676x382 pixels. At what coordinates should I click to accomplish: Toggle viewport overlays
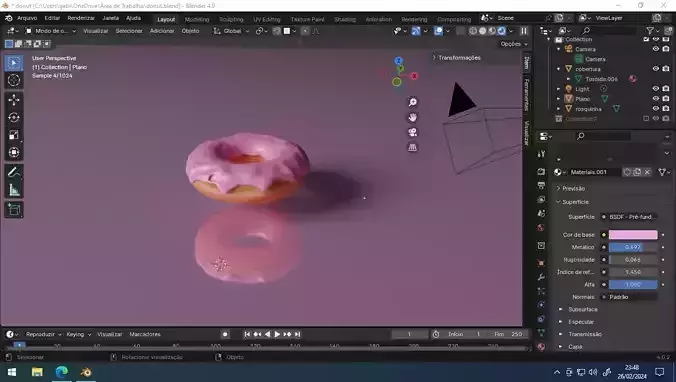[438, 31]
